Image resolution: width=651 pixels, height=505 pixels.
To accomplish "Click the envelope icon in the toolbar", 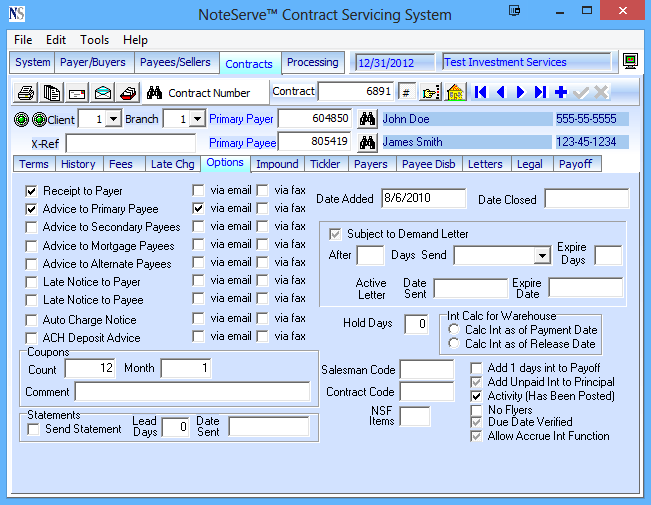I will (102, 92).
